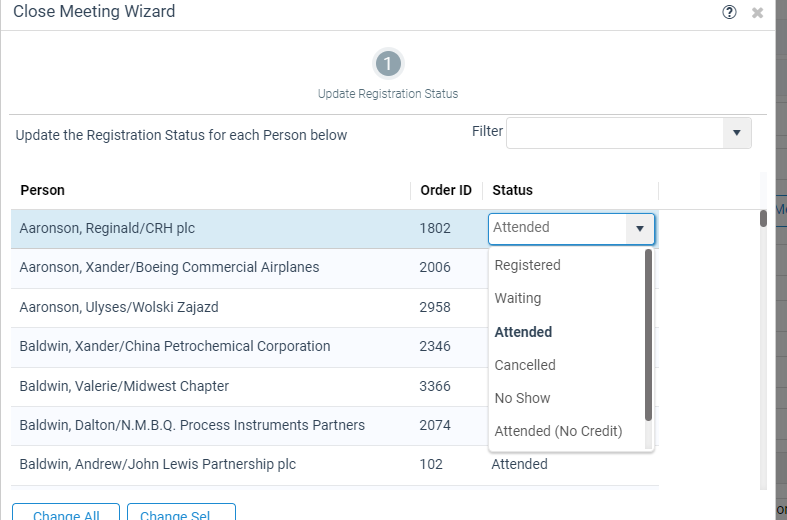787x520 pixels.
Task: Click the Change All button
Action: [66, 512]
